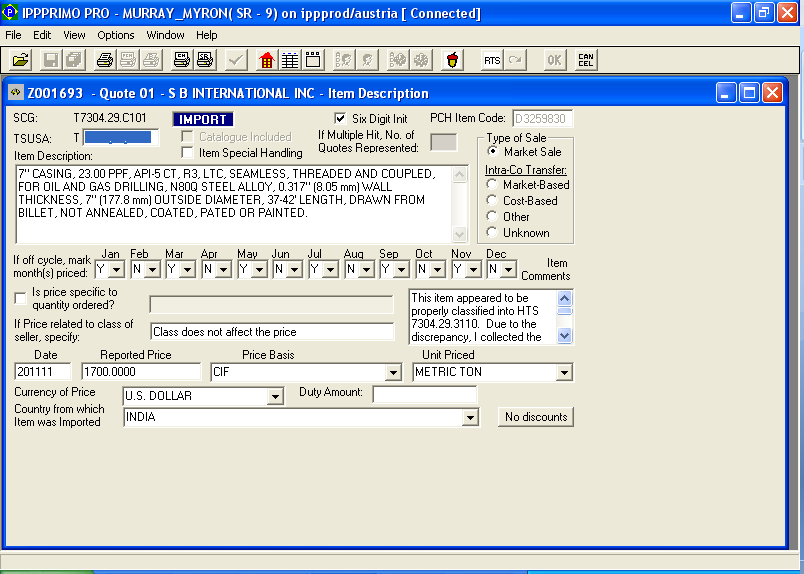The width and height of the screenshot is (804, 574).
Task: Open the Country INDIA dropdown list
Action: (470, 417)
